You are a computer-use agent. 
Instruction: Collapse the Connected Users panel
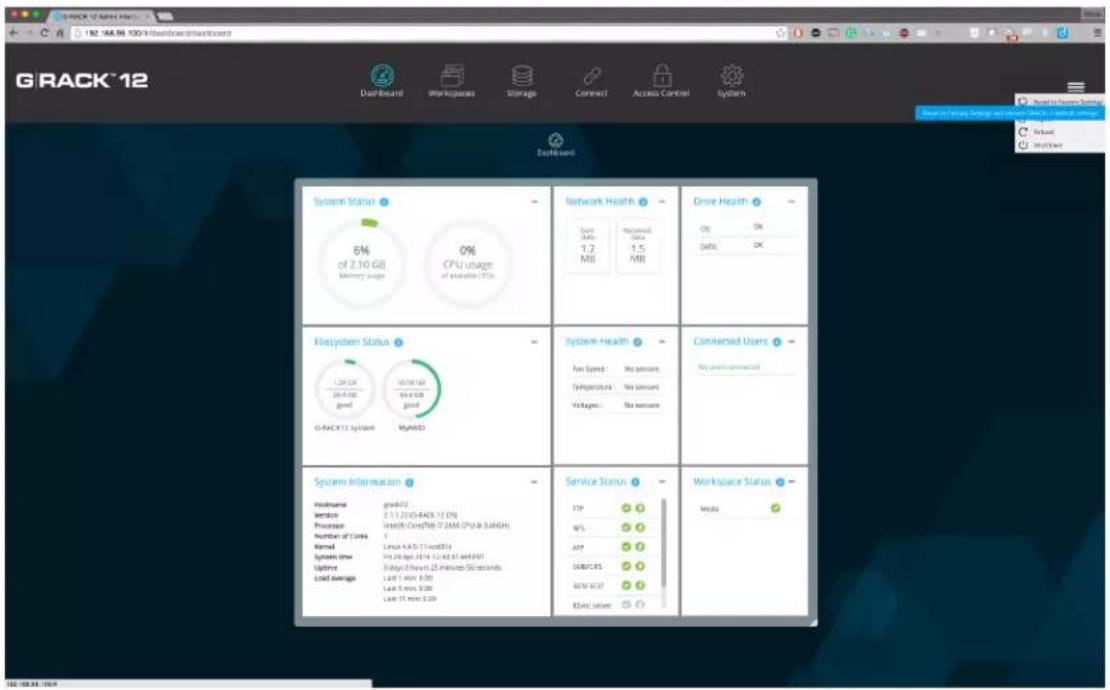(791, 342)
